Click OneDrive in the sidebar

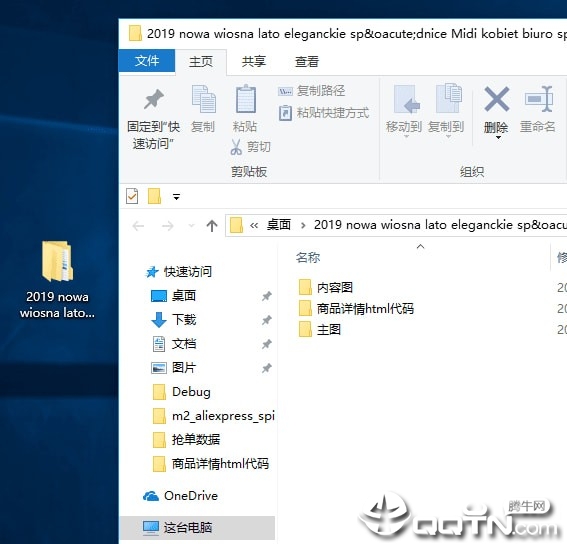tap(180, 496)
